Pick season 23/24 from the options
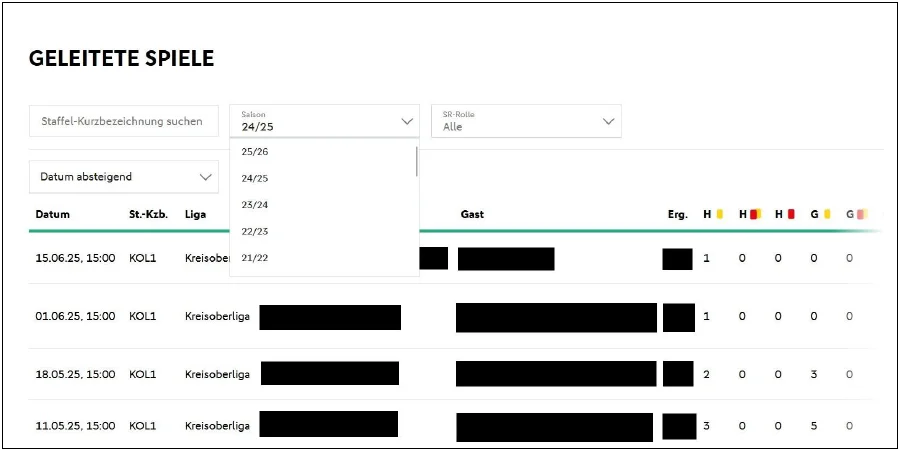The width and height of the screenshot is (900, 450). tap(256, 205)
